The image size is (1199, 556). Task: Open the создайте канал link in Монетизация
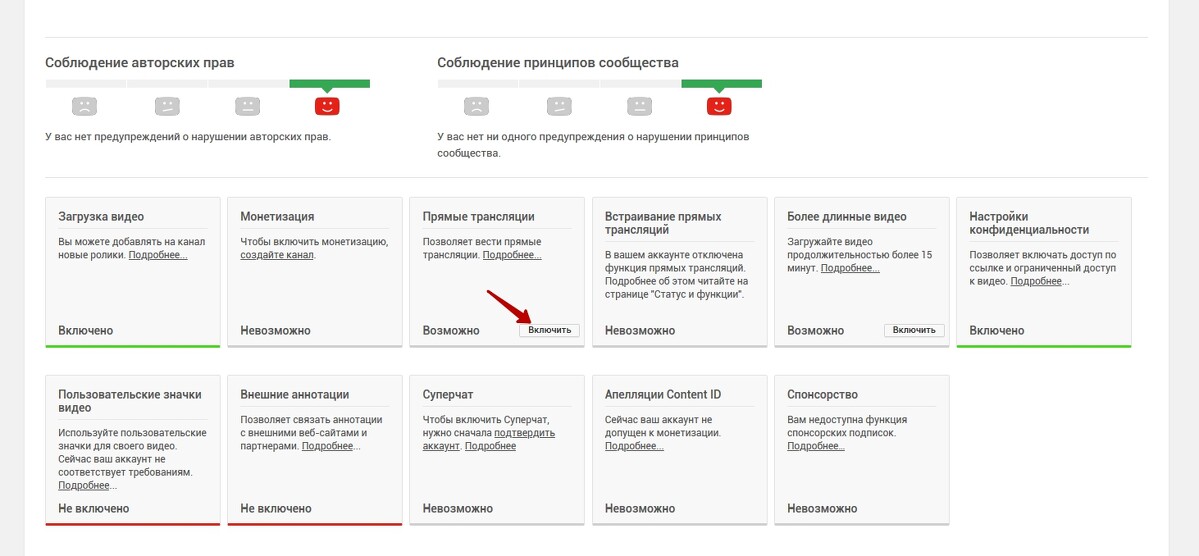coord(277,255)
